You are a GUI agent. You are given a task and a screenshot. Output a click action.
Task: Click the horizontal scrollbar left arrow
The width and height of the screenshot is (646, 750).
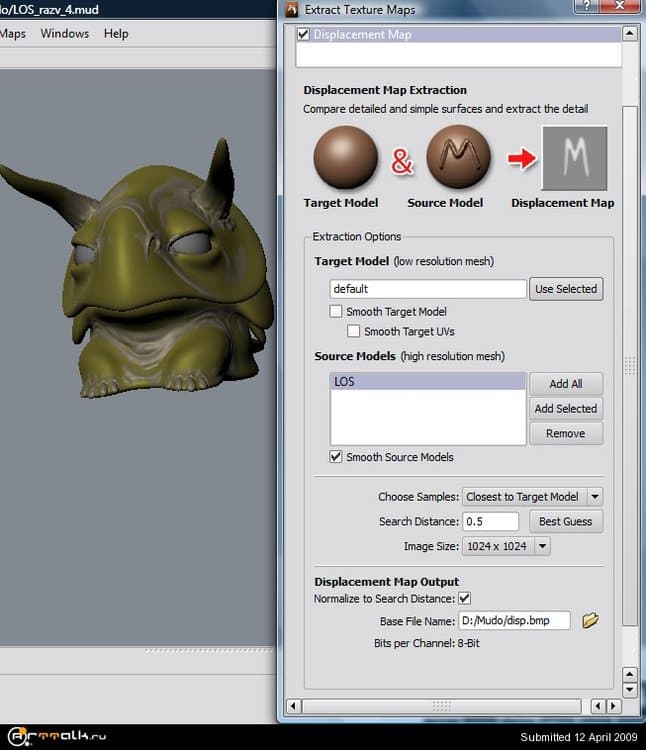pos(294,706)
